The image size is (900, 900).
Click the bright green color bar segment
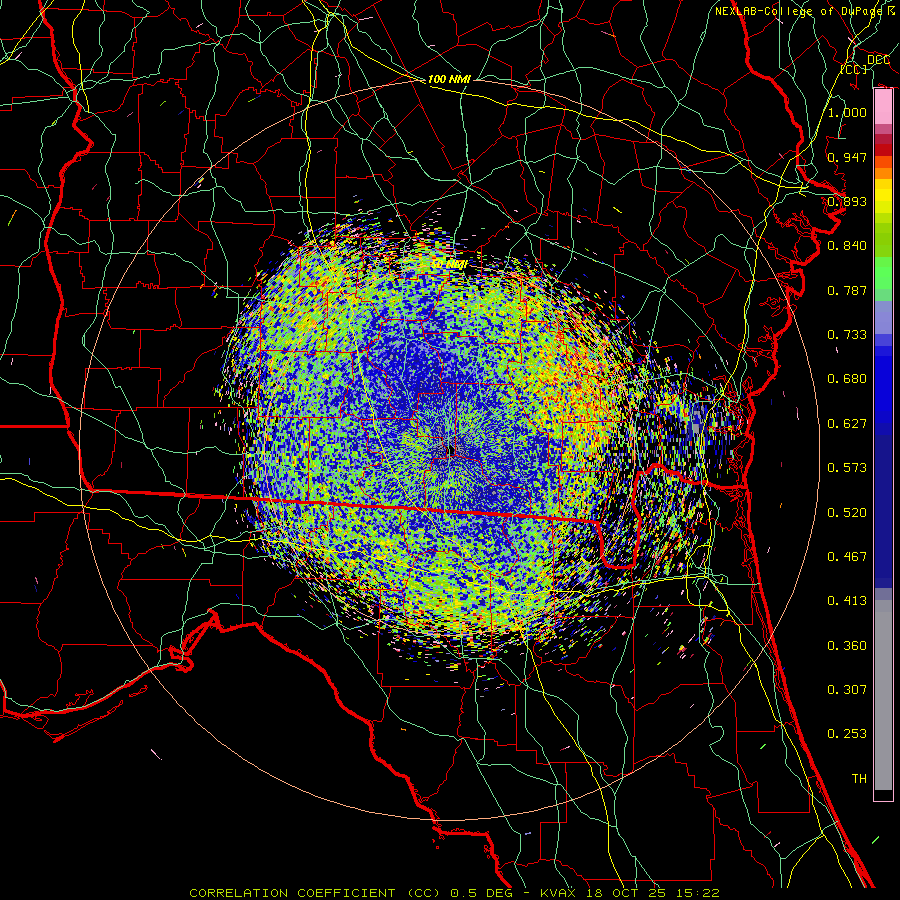pyautogui.click(x=883, y=273)
